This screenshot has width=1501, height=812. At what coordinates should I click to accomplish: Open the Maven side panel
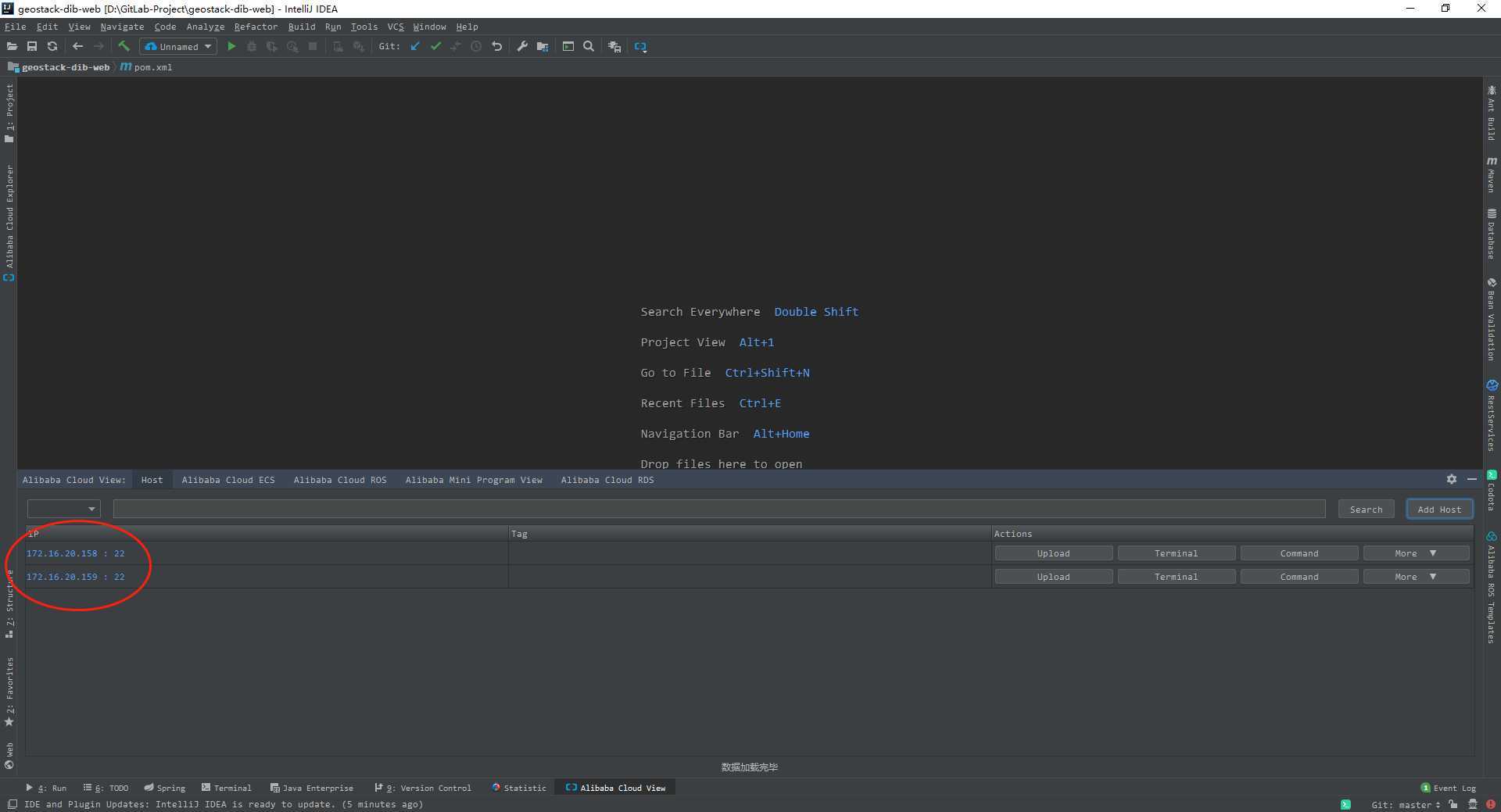[1492, 174]
